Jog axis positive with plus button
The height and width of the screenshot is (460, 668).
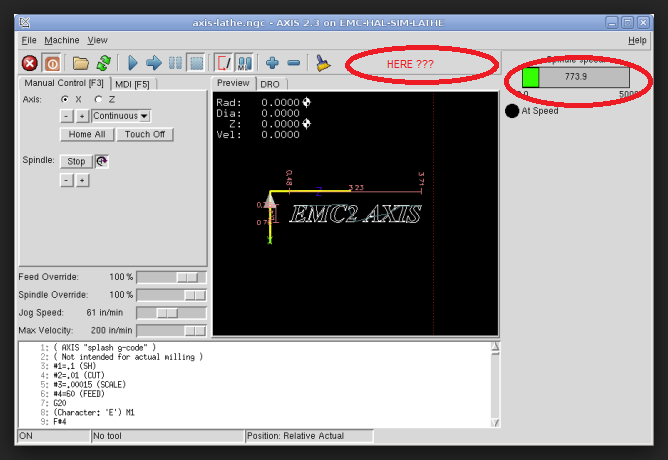pyautogui.click(x=82, y=116)
